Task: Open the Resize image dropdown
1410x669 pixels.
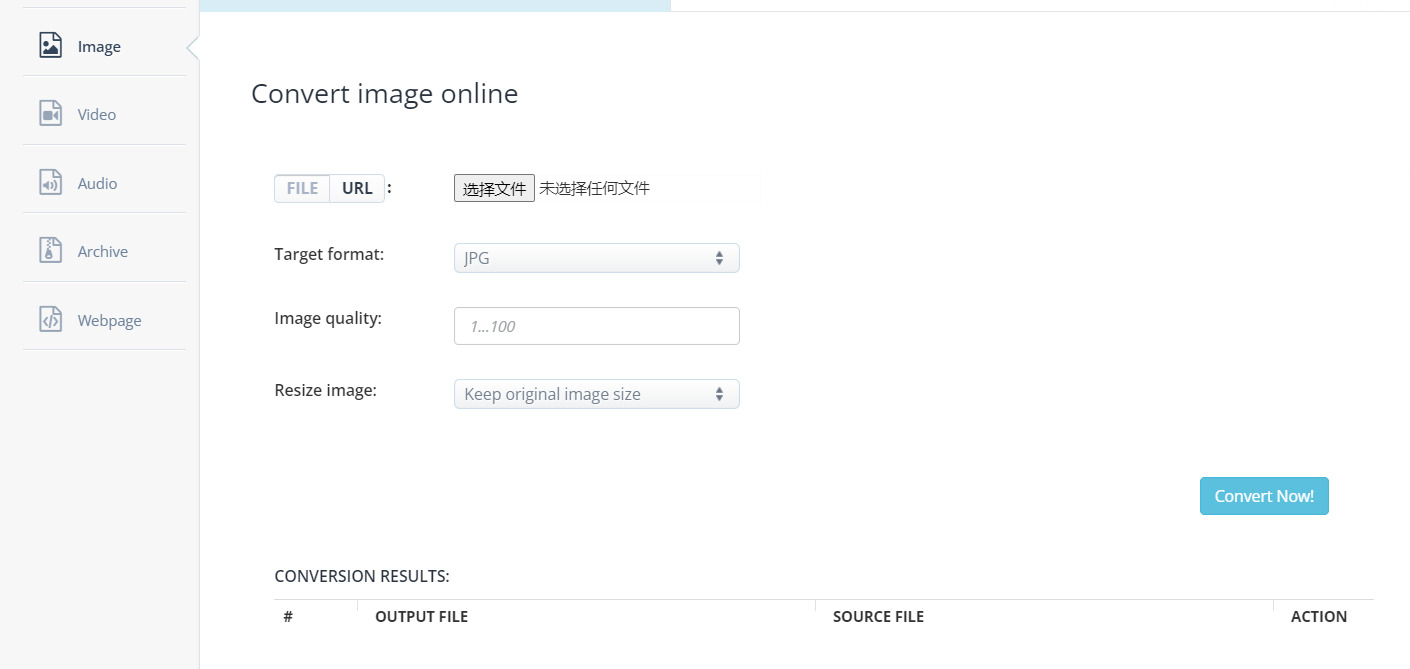Action: (x=596, y=394)
